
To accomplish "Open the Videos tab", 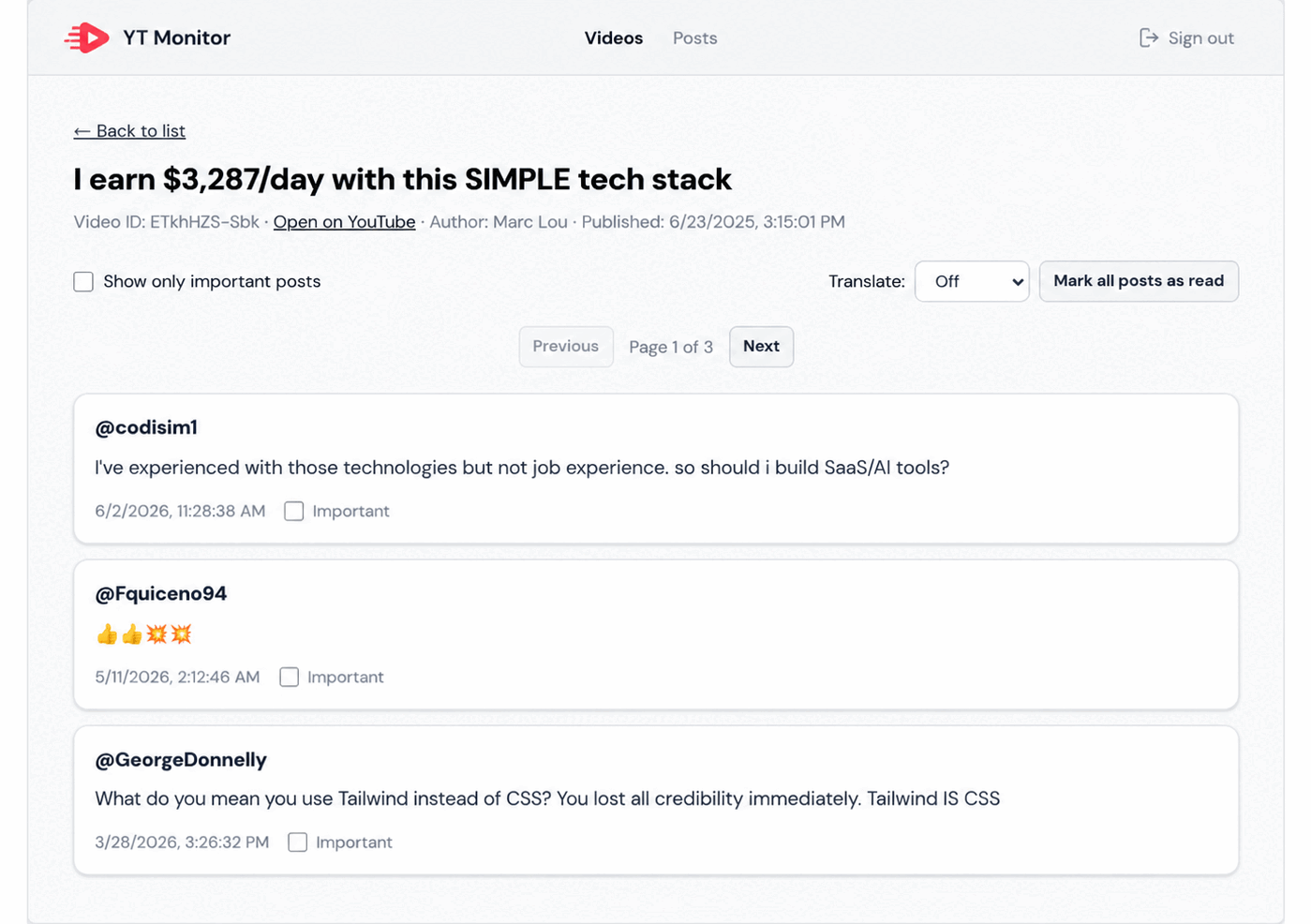I will click(614, 38).
